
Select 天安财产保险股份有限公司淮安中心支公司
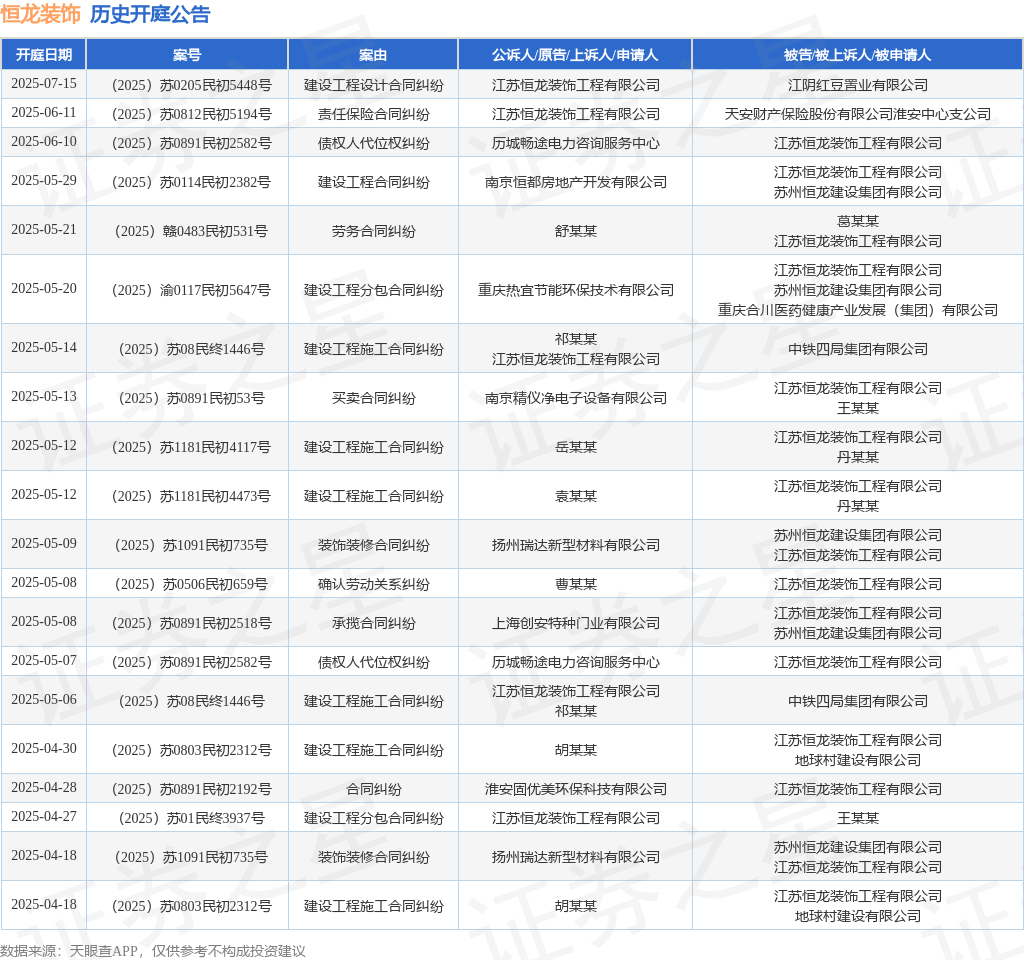point(857,114)
